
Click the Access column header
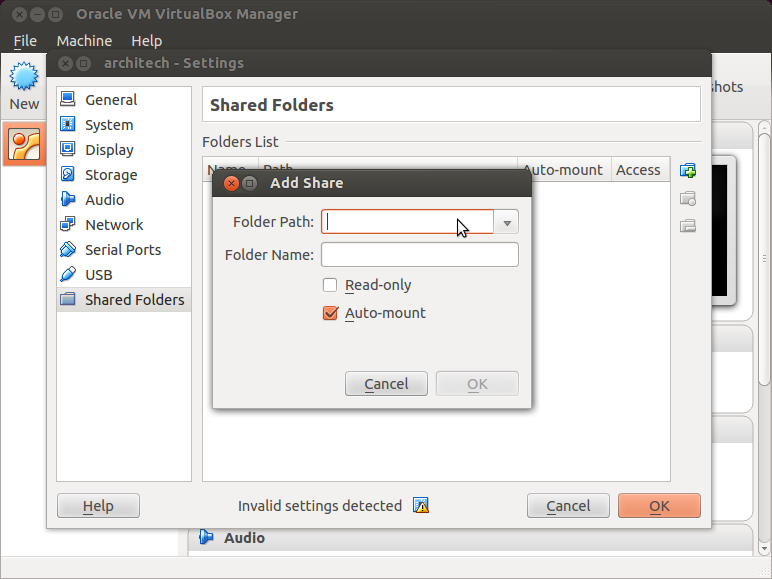click(x=641, y=170)
